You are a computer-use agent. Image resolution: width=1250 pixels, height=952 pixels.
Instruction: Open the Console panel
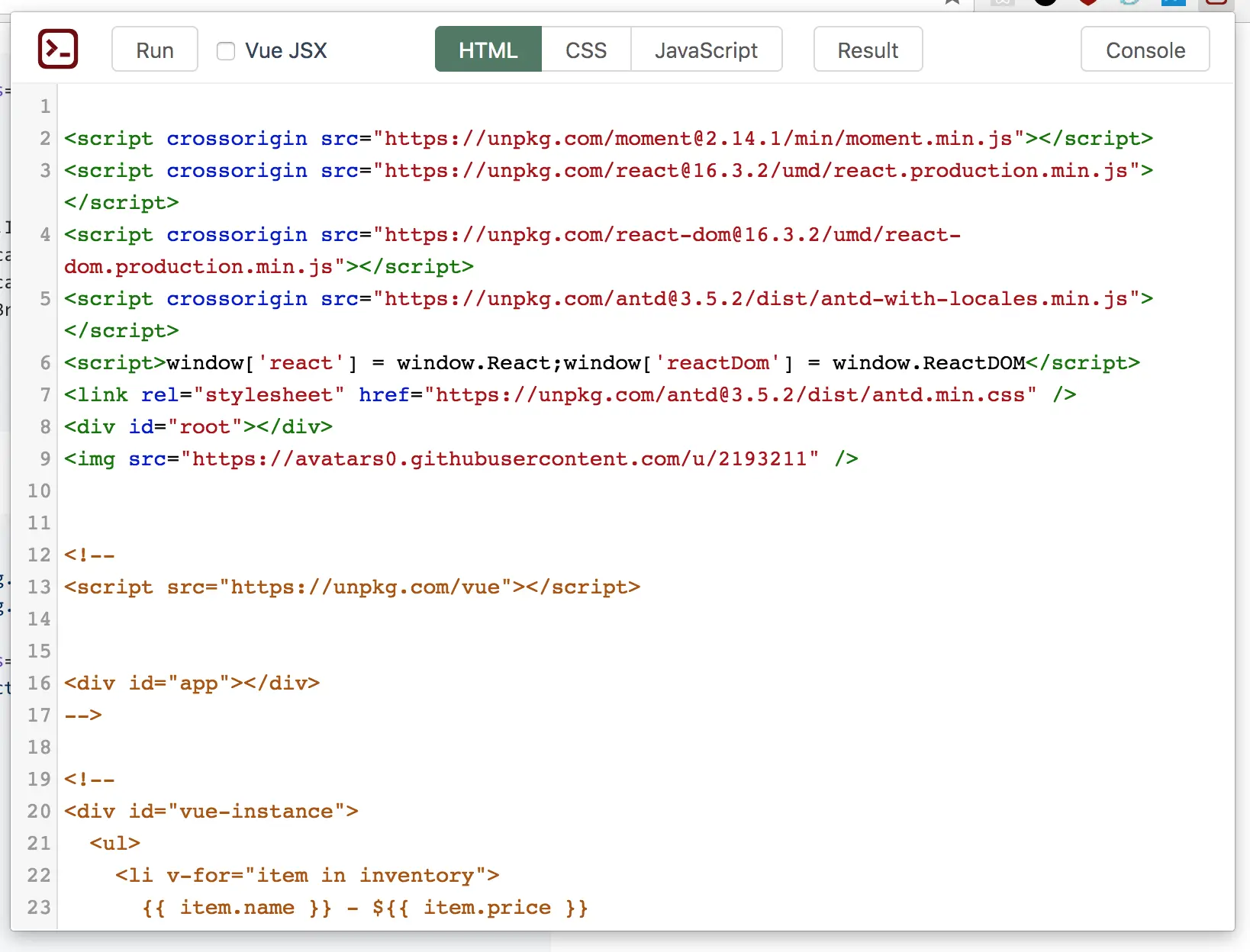1145,50
